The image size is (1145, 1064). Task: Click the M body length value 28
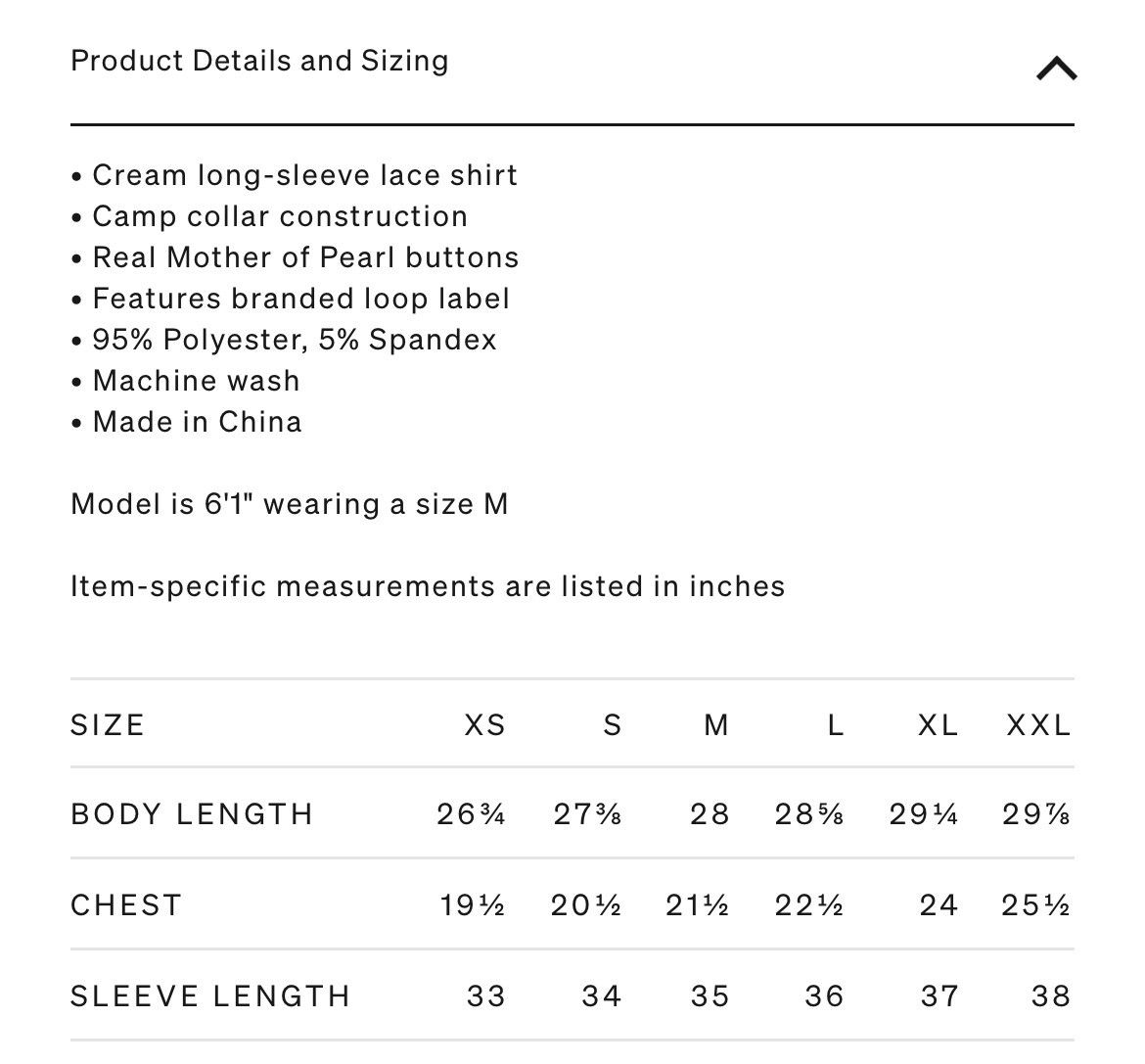point(710,814)
